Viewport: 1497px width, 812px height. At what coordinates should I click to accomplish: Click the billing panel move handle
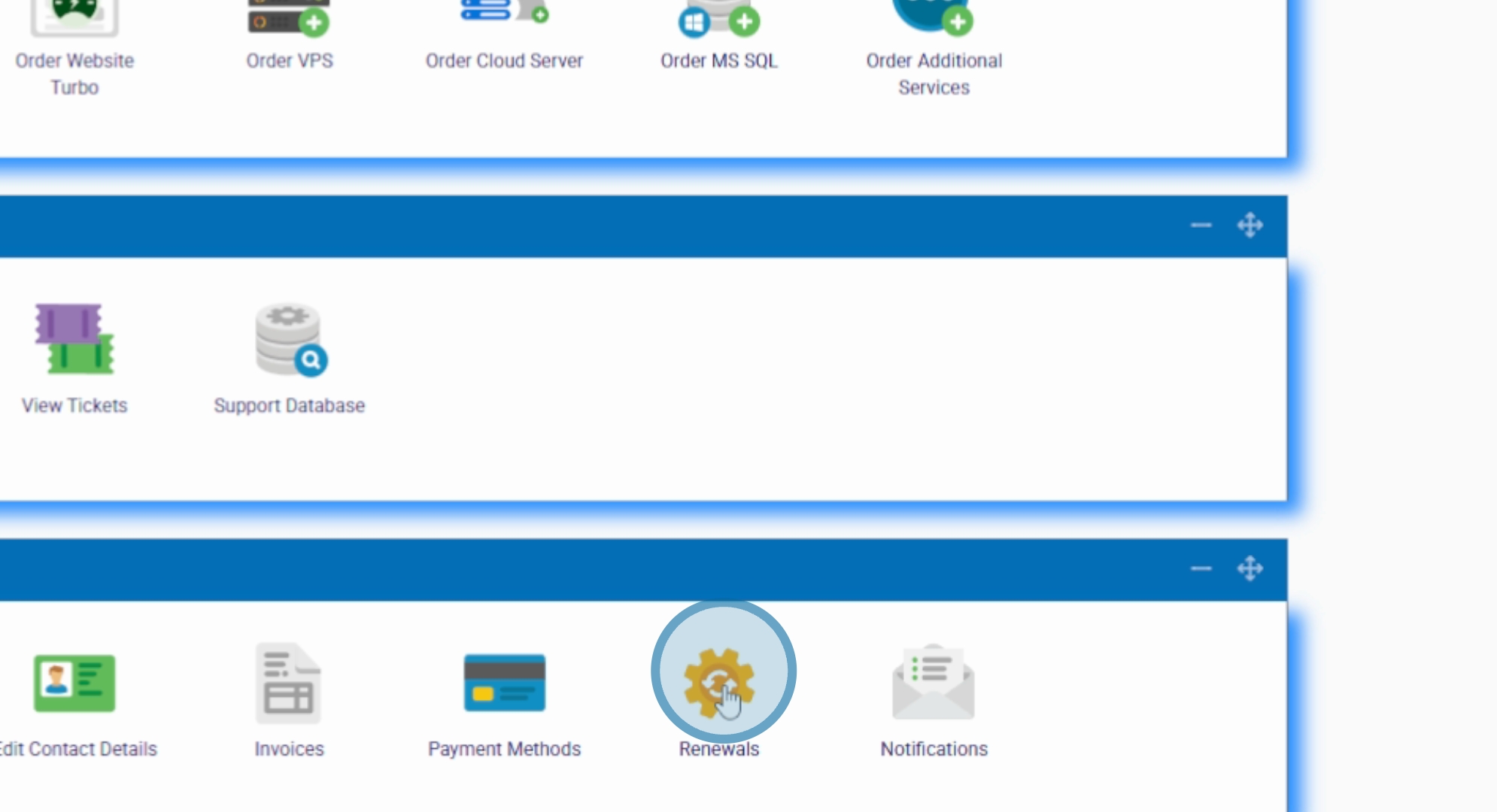pyautogui.click(x=1250, y=568)
